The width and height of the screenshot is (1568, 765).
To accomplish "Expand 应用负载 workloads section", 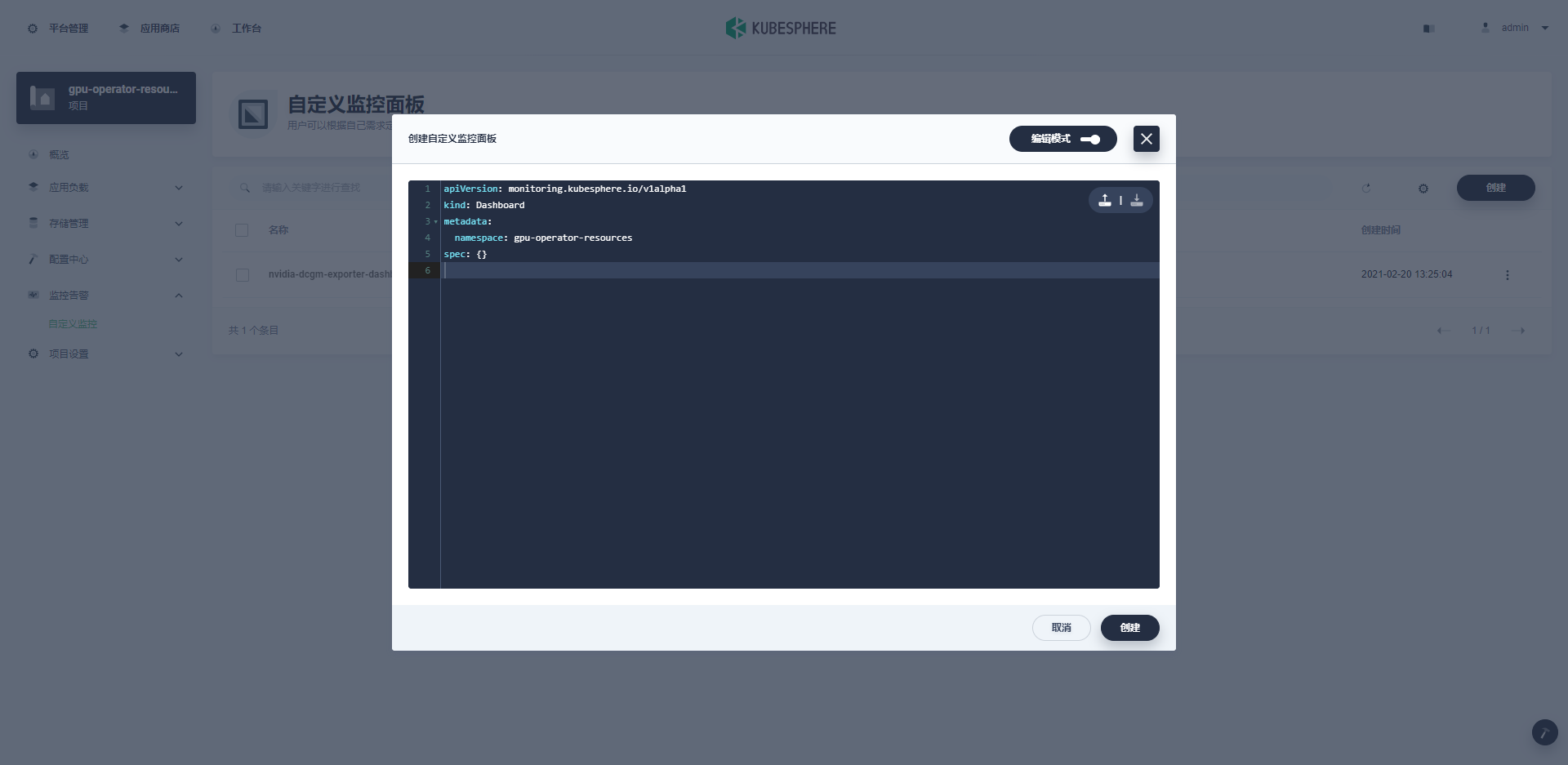I will [106, 188].
